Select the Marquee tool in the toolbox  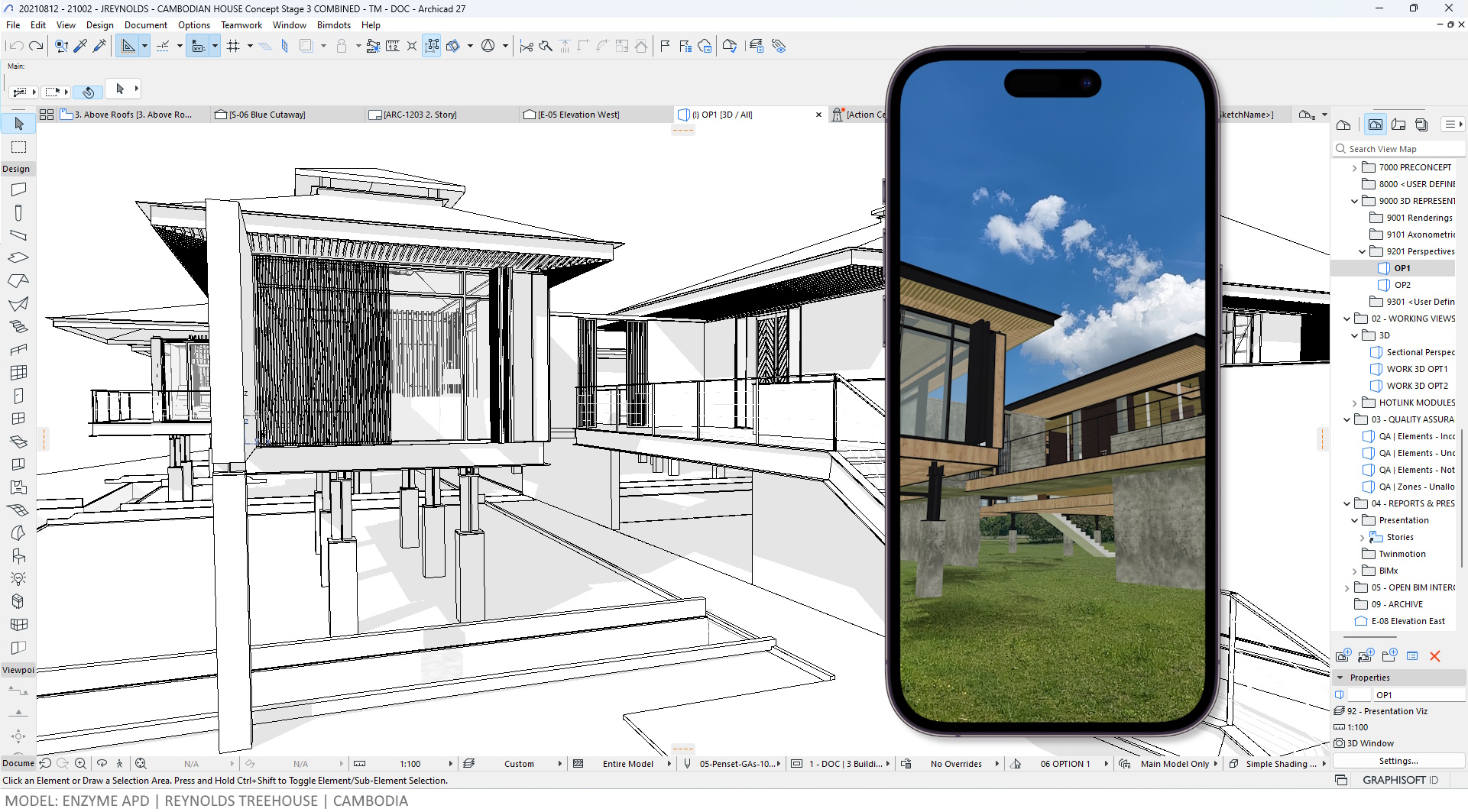[x=19, y=147]
